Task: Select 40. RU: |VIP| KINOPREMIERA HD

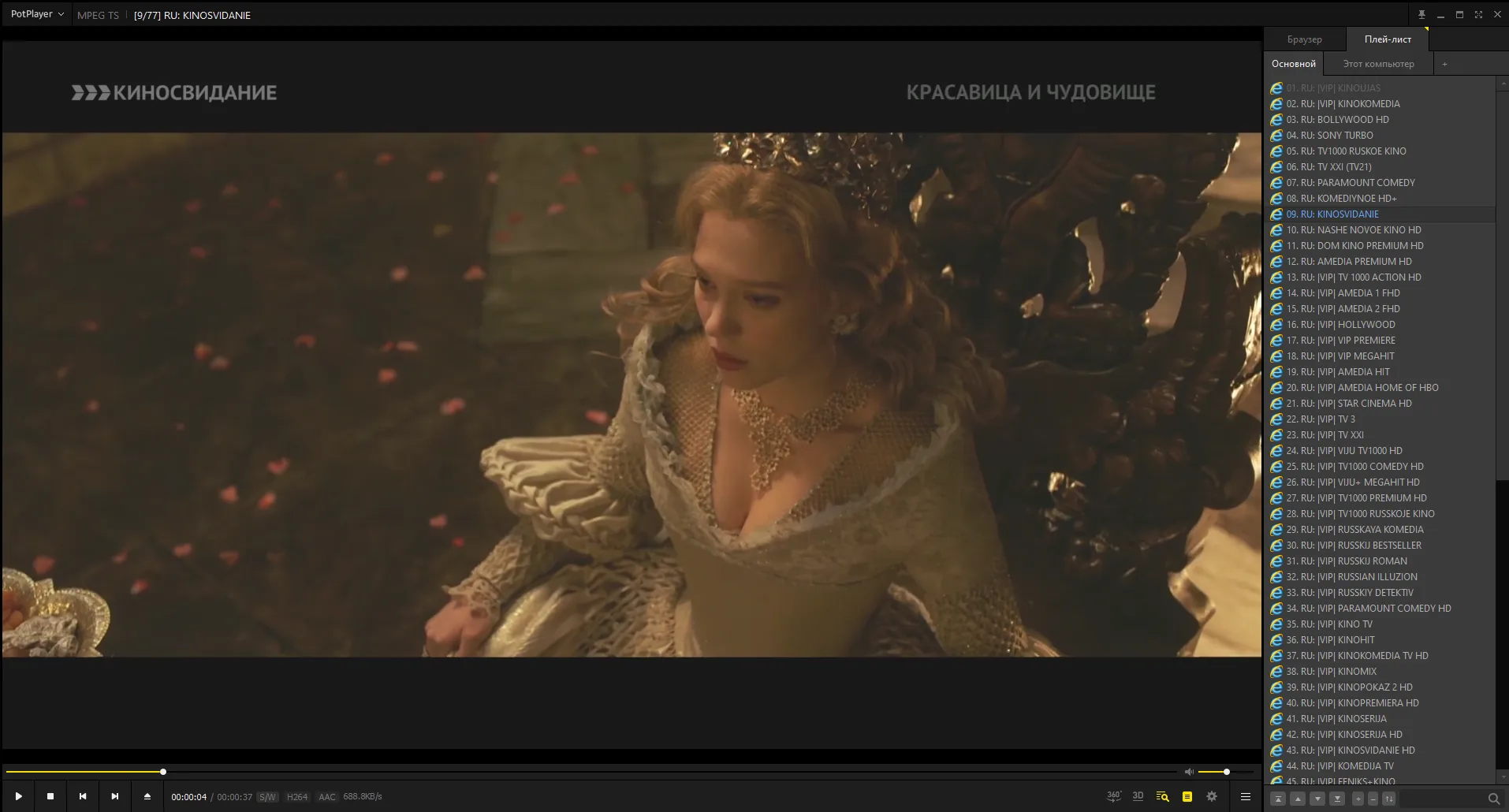Action: (x=1380, y=703)
